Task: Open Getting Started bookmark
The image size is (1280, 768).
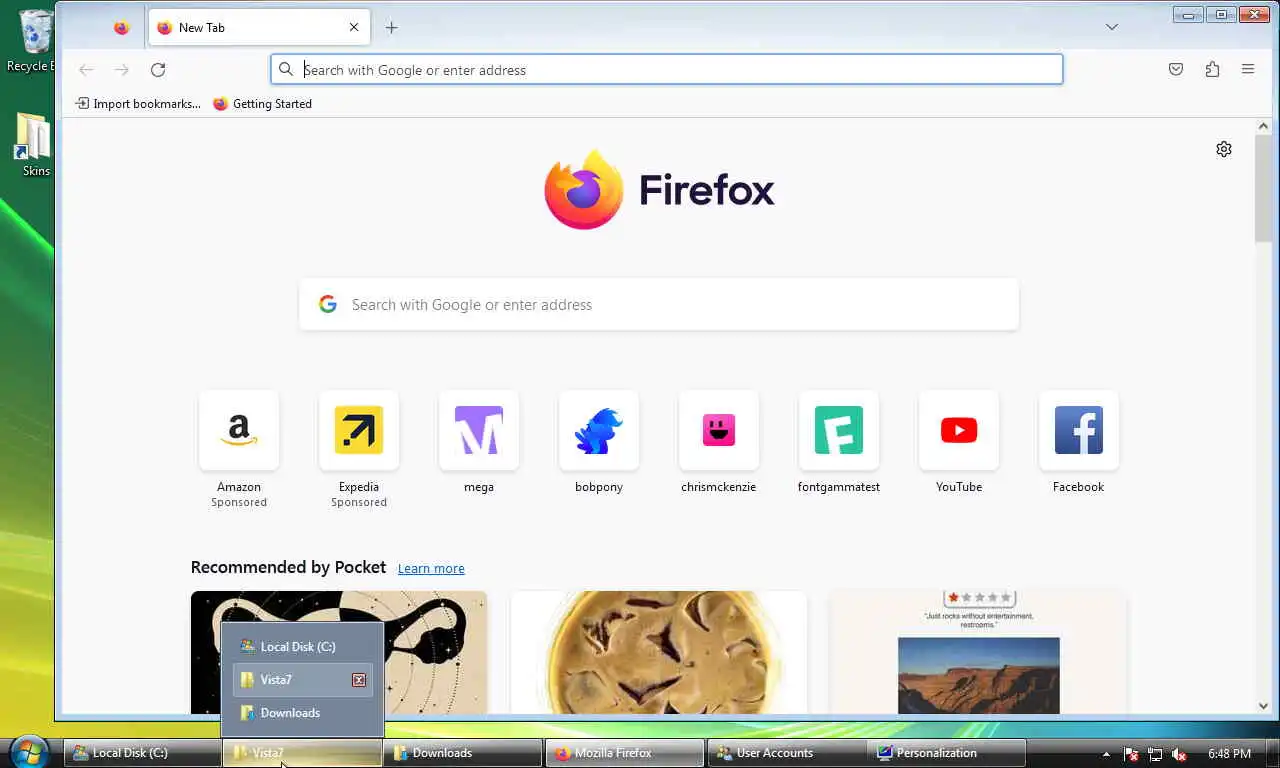Action: click(x=262, y=104)
